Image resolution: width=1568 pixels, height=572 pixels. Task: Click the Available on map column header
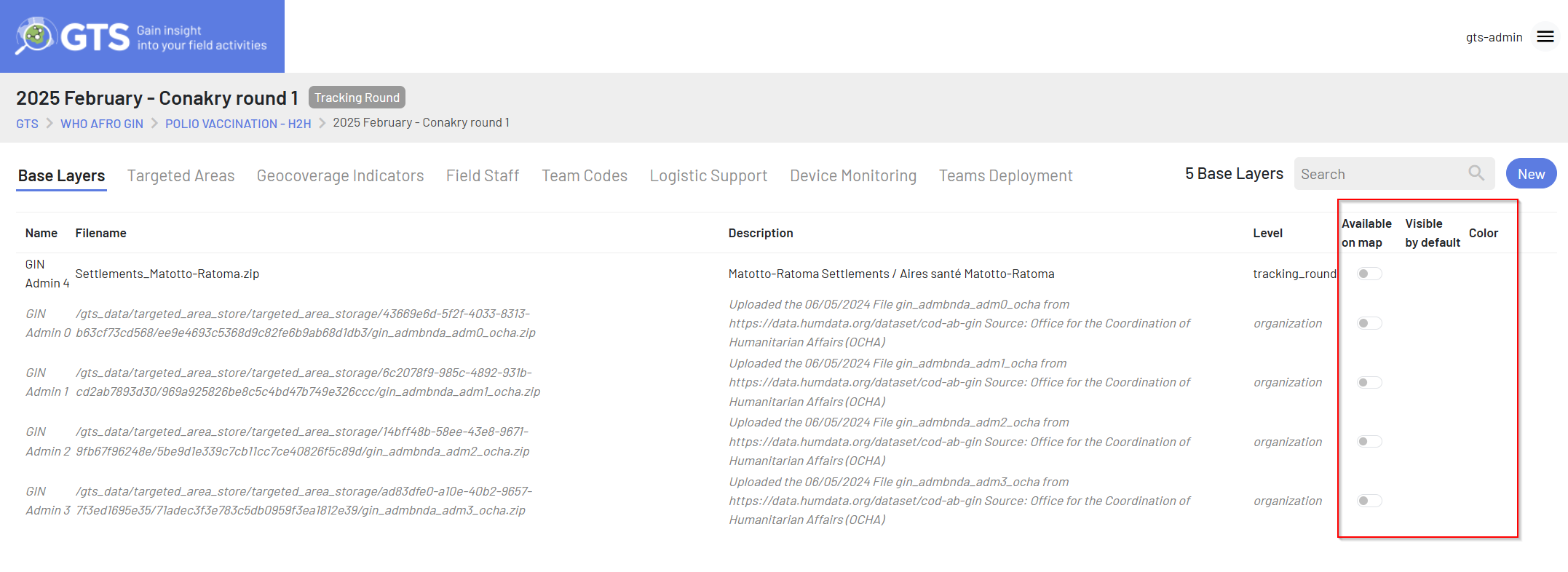click(1366, 233)
